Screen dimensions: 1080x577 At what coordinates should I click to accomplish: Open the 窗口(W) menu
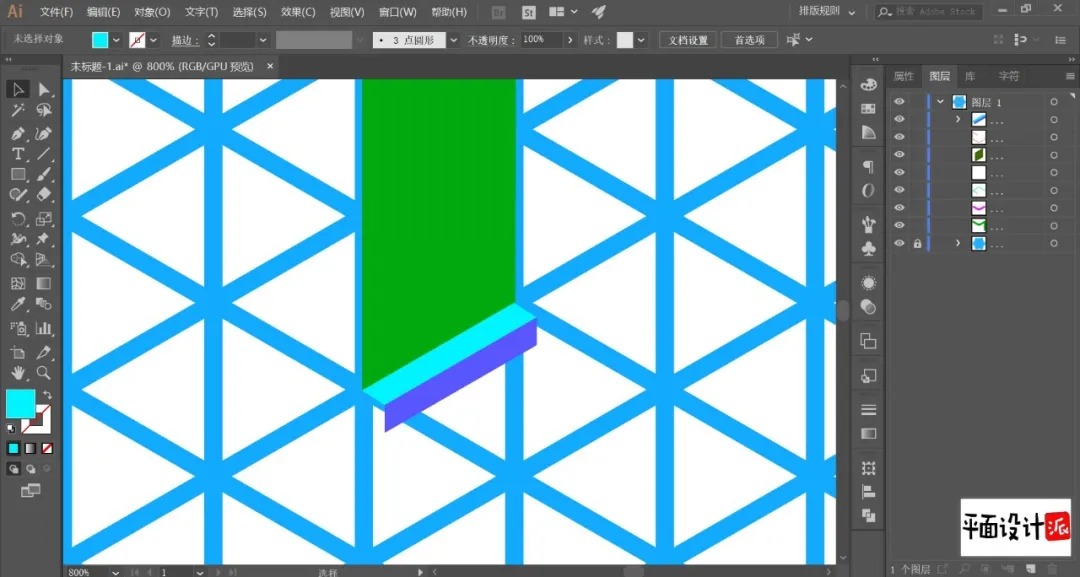pyautogui.click(x=397, y=12)
